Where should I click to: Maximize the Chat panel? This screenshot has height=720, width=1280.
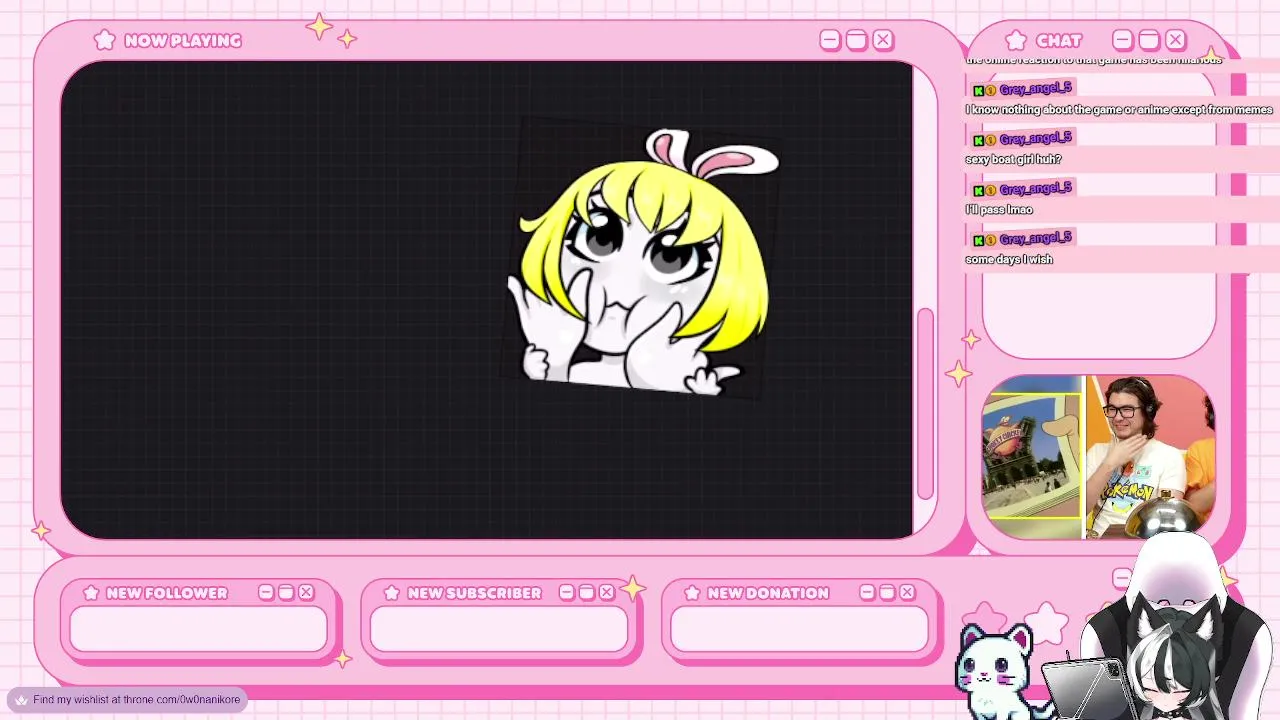click(1149, 40)
